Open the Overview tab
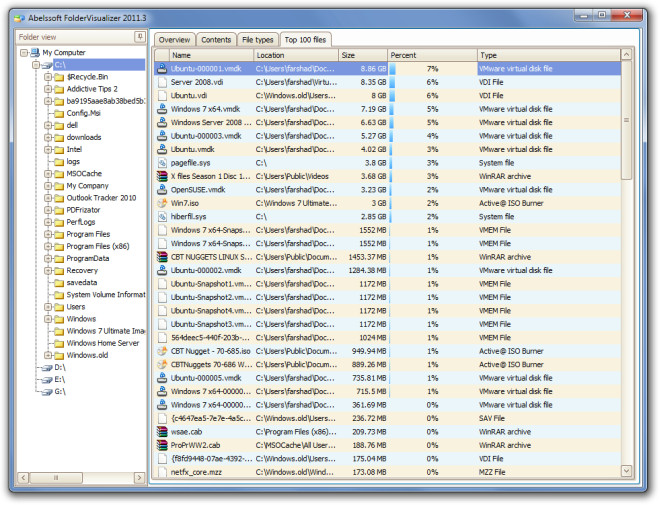This screenshot has width=660, height=505. tap(175, 40)
